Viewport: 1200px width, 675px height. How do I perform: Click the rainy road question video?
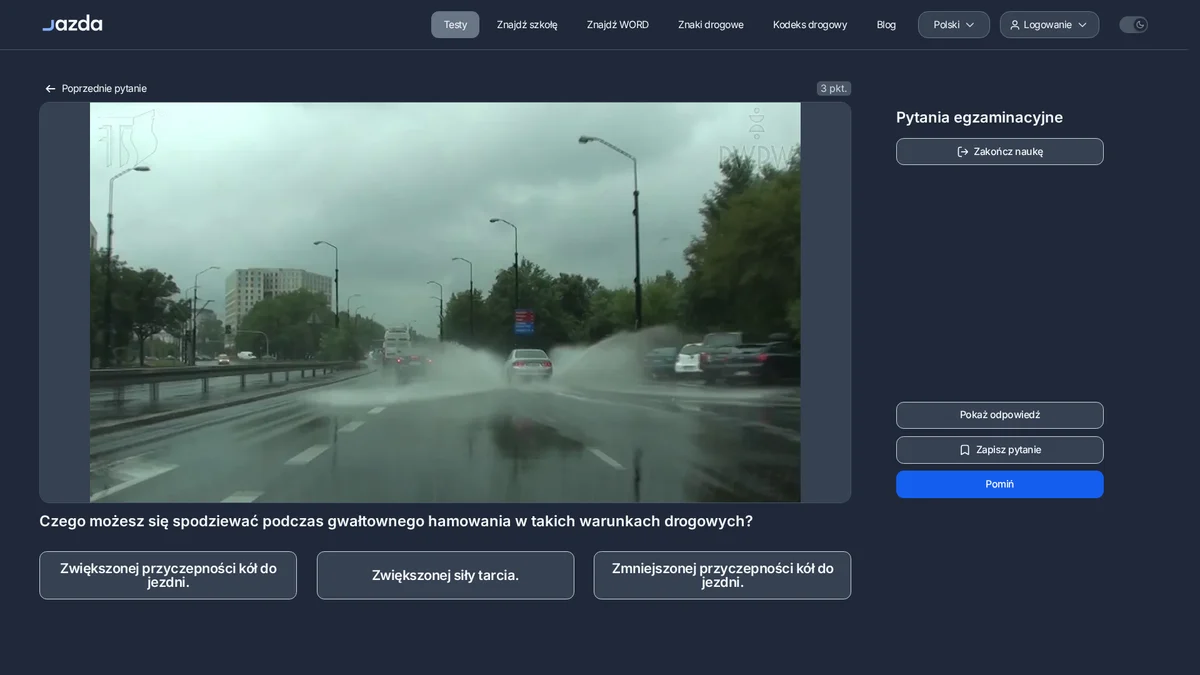click(x=445, y=302)
